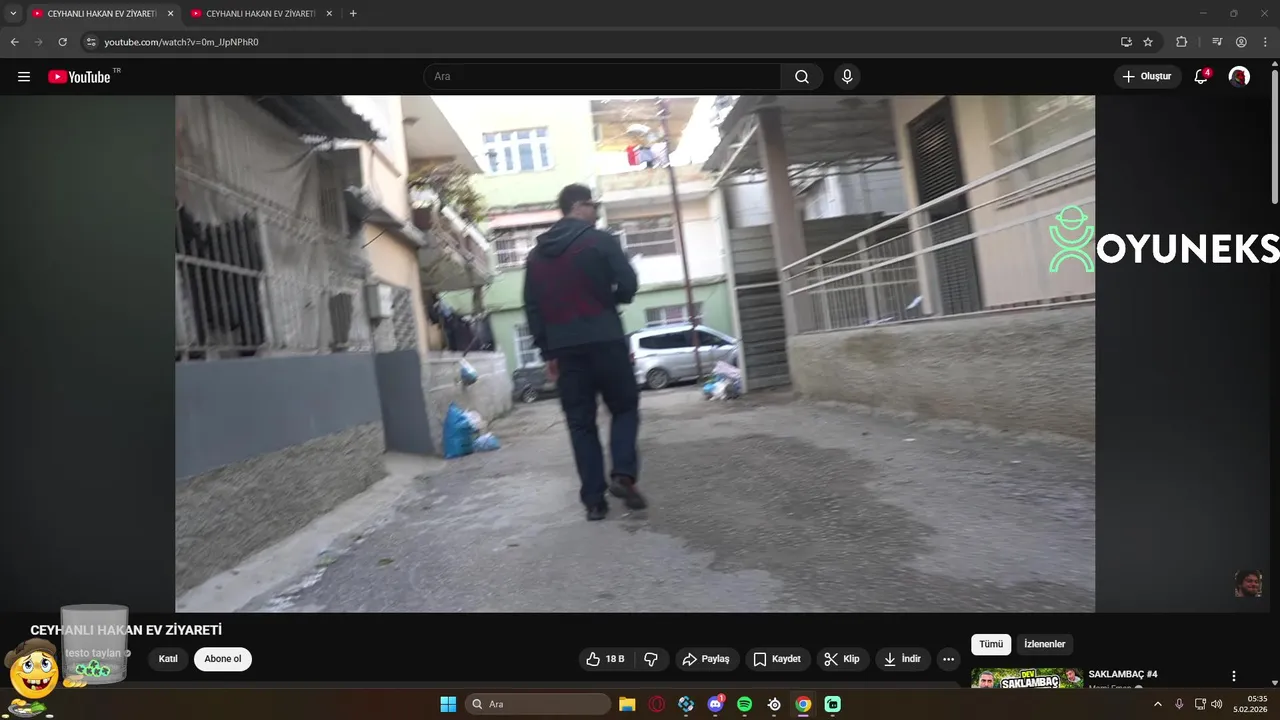Image resolution: width=1280 pixels, height=720 pixels.
Task: Close the first browser tab
Action: [170, 14]
